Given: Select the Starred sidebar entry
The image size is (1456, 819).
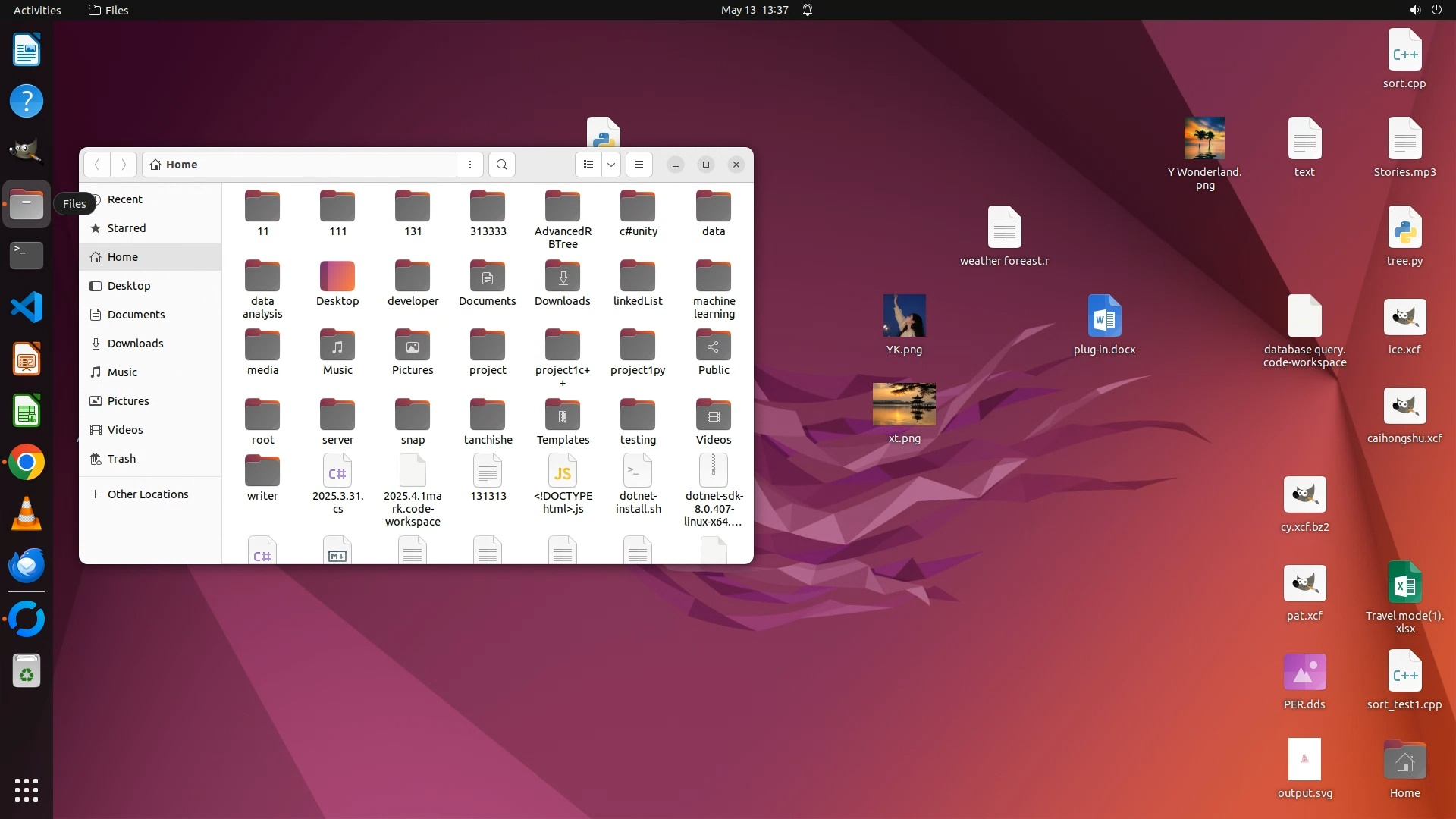Looking at the screenshot, I should [x=127, y=228].
